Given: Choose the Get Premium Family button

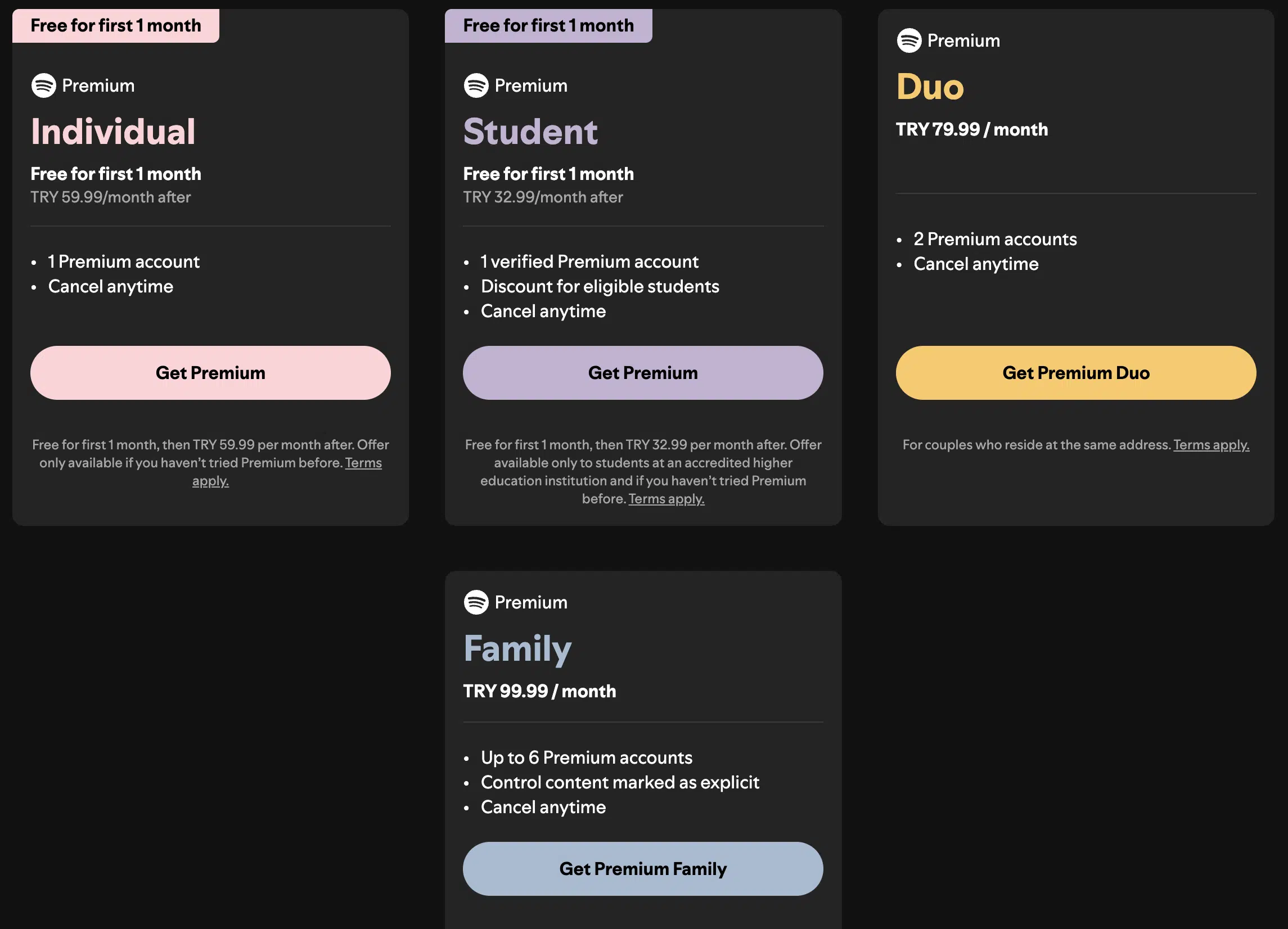Looking at the screenshot, I should point(643,868).
